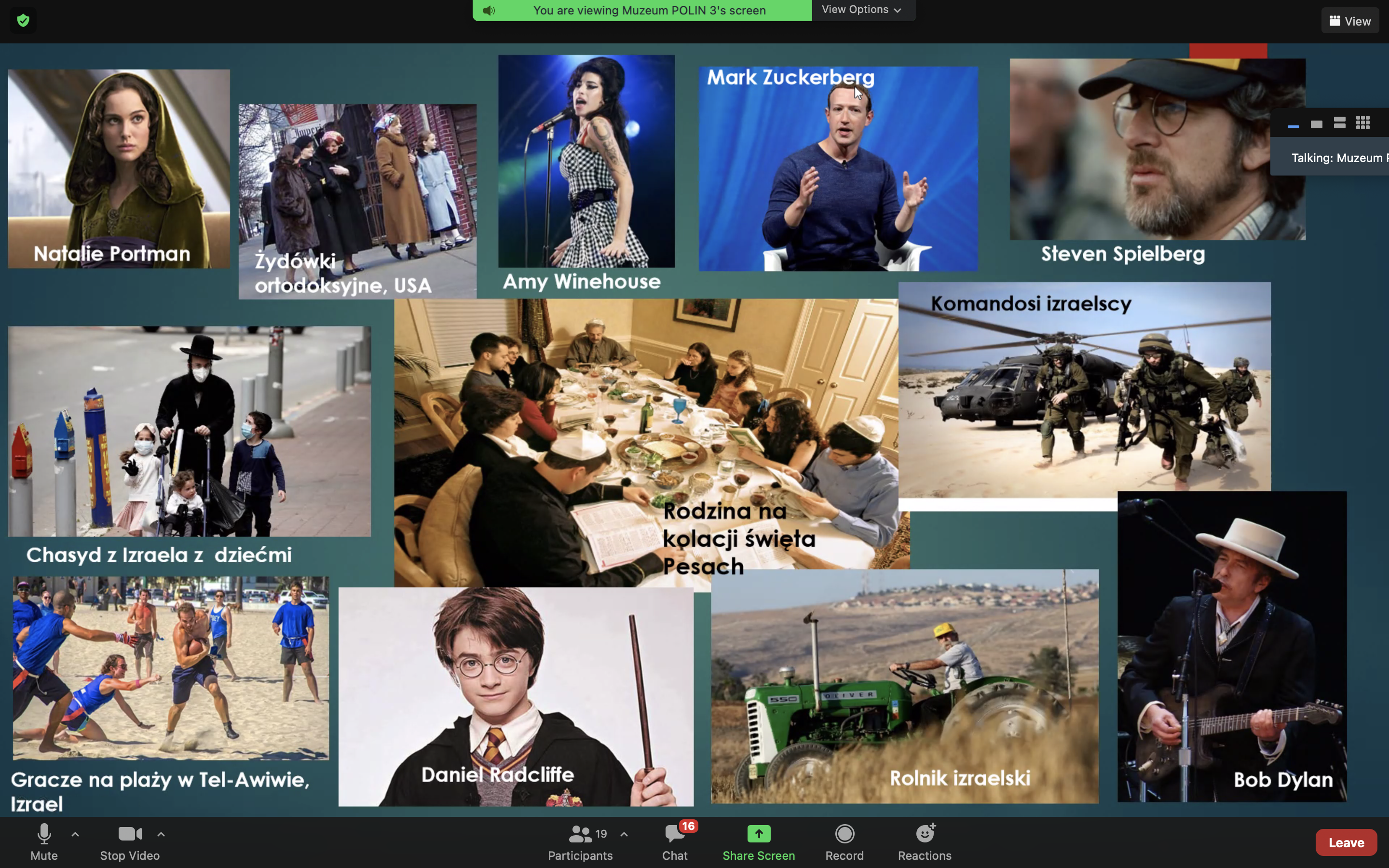Click the 'Natalie Portman' caption text
Viewport: 1389px width, 868px height.
tap(111, 254)
